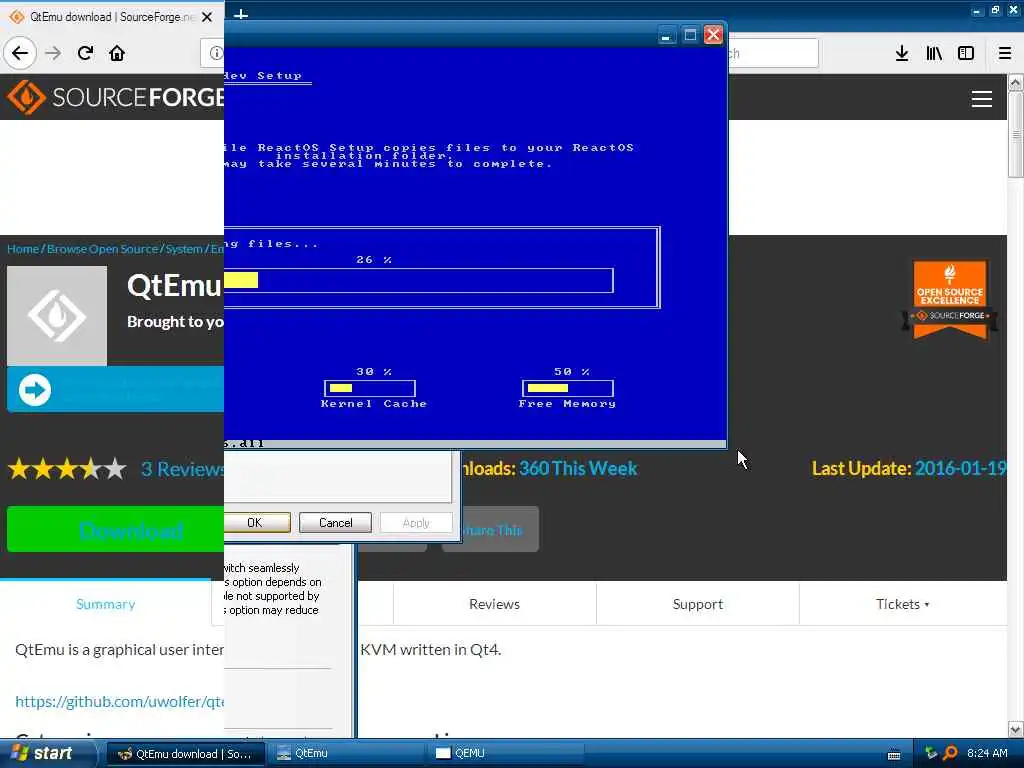Open the SourceForge site hamburger menu

(982, 99)
